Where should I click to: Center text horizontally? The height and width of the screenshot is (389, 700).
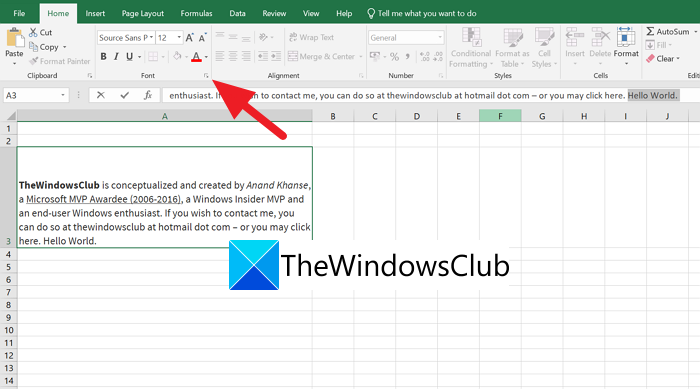coord(233,56)
